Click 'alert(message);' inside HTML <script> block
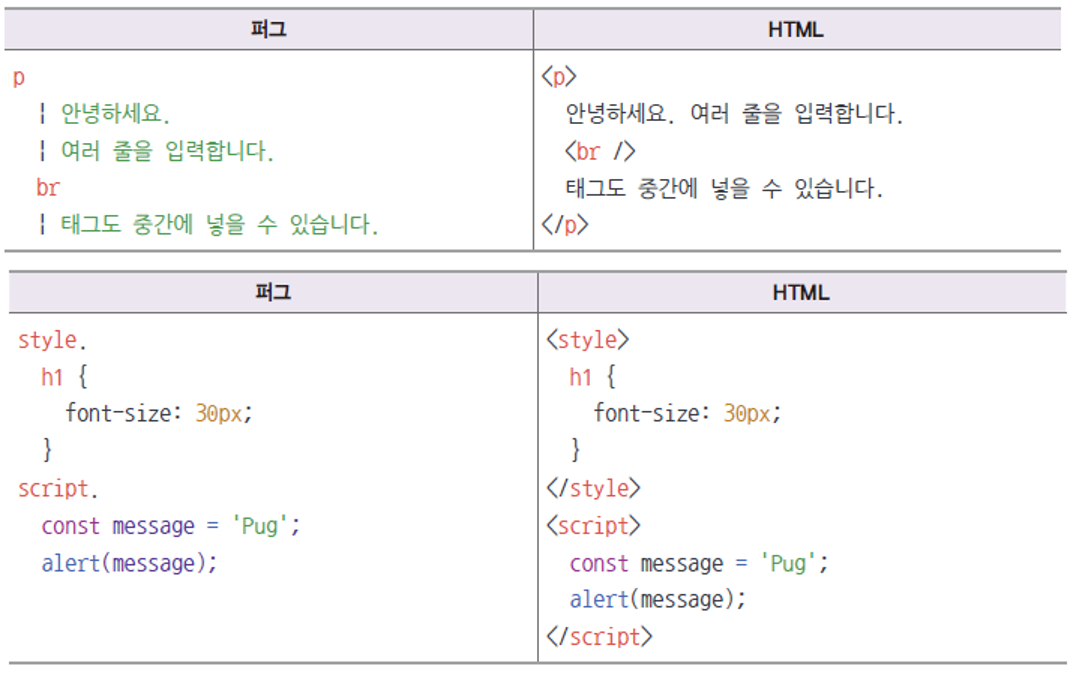Screen dimensions: 1074x676 tap(658, 600)
